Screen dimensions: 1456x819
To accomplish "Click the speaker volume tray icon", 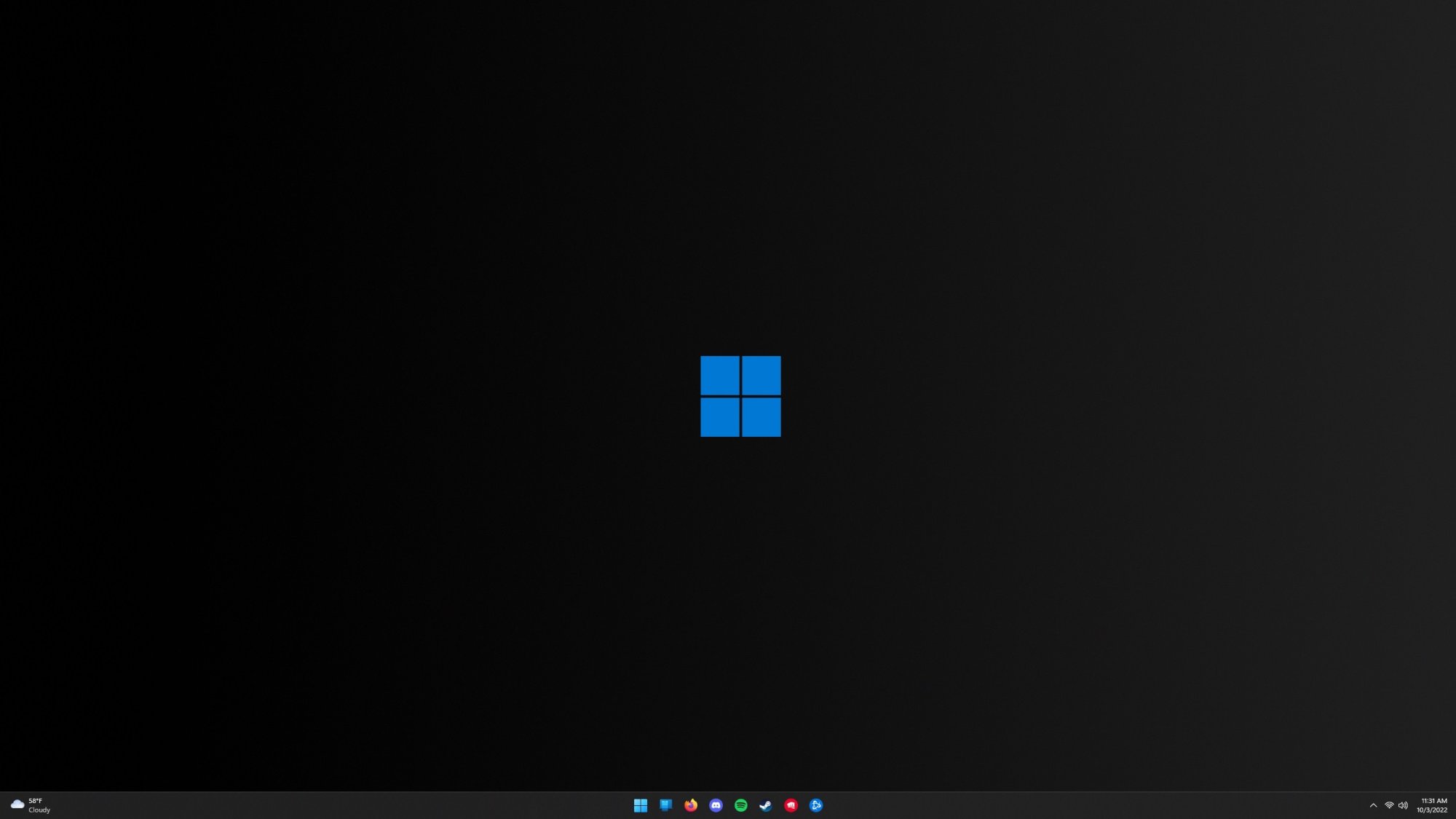I will point(1404,805).
